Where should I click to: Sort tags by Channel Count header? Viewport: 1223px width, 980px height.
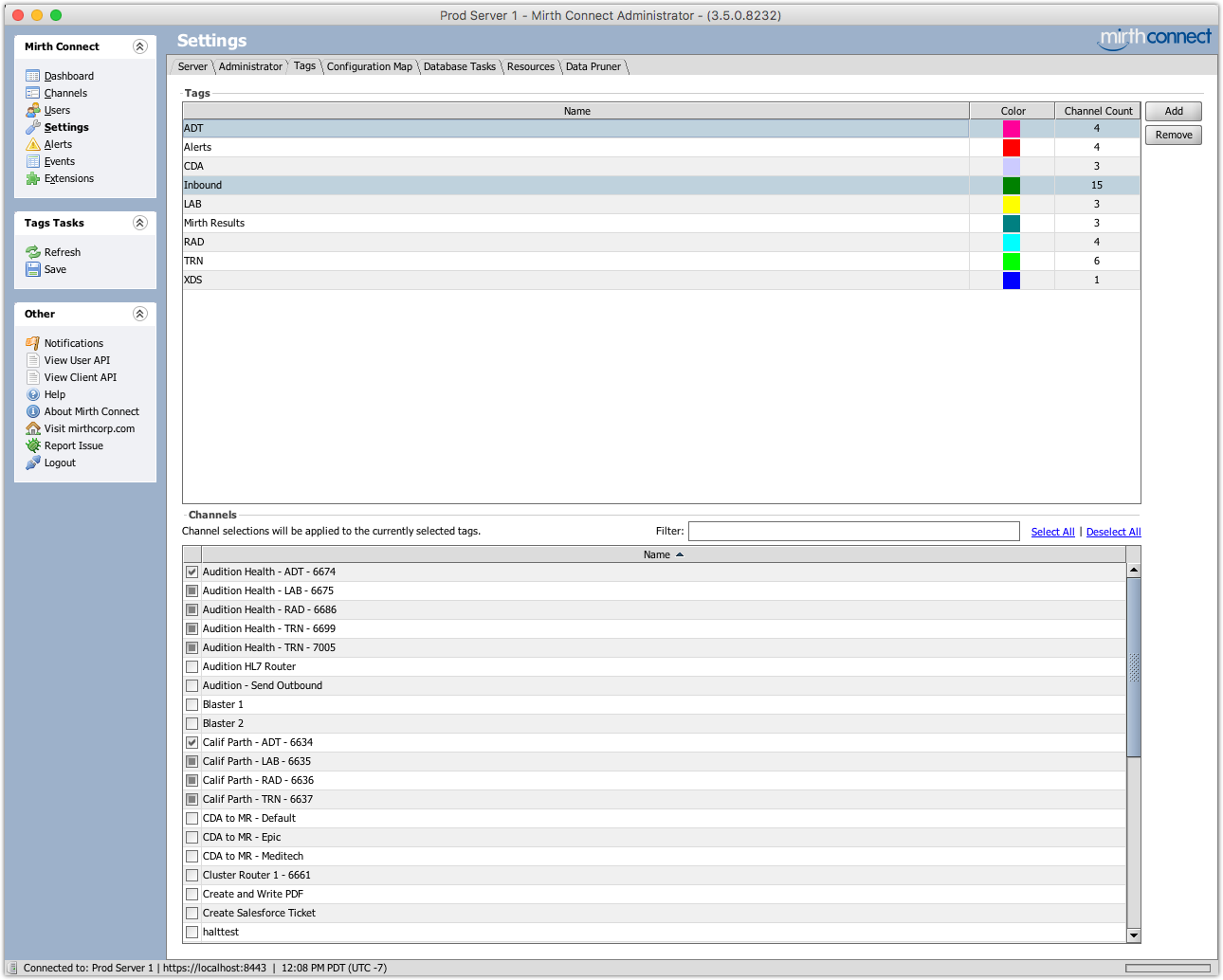(x=1098, y=111)
